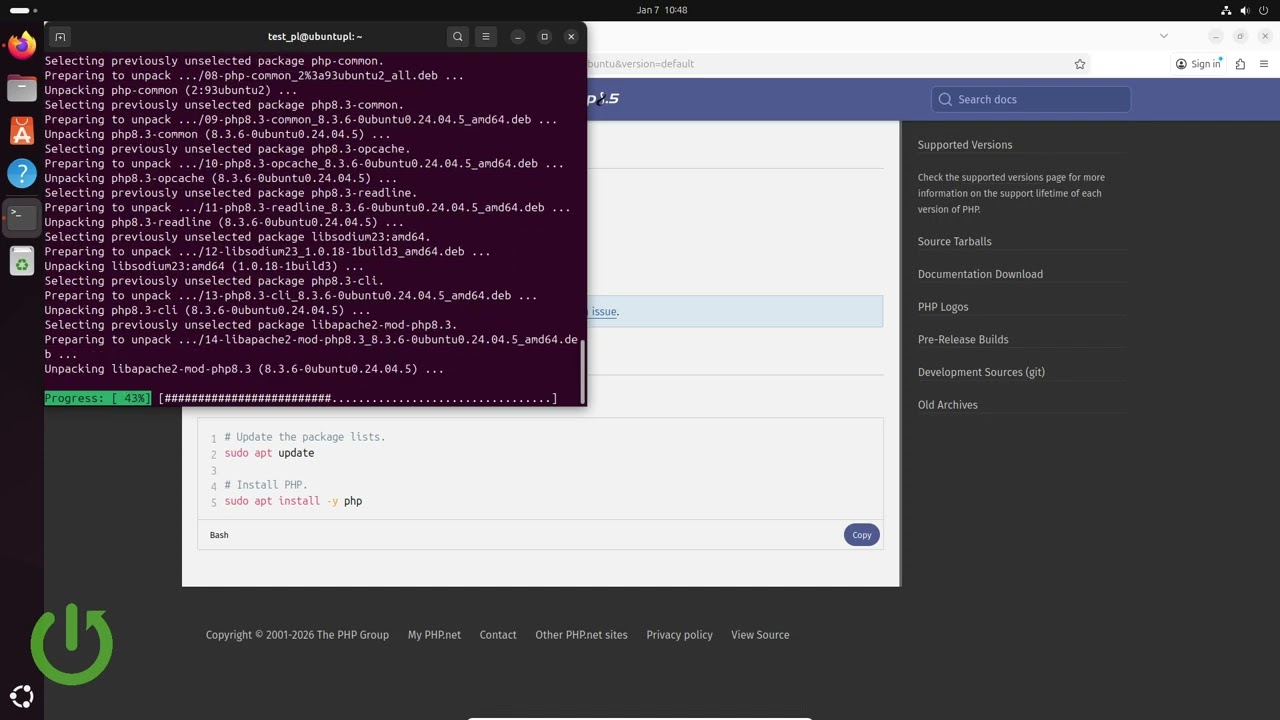Click the terminal title test_pl@ubuntupl
Screen dimensions: 1280x720
(x=315, y=37)
